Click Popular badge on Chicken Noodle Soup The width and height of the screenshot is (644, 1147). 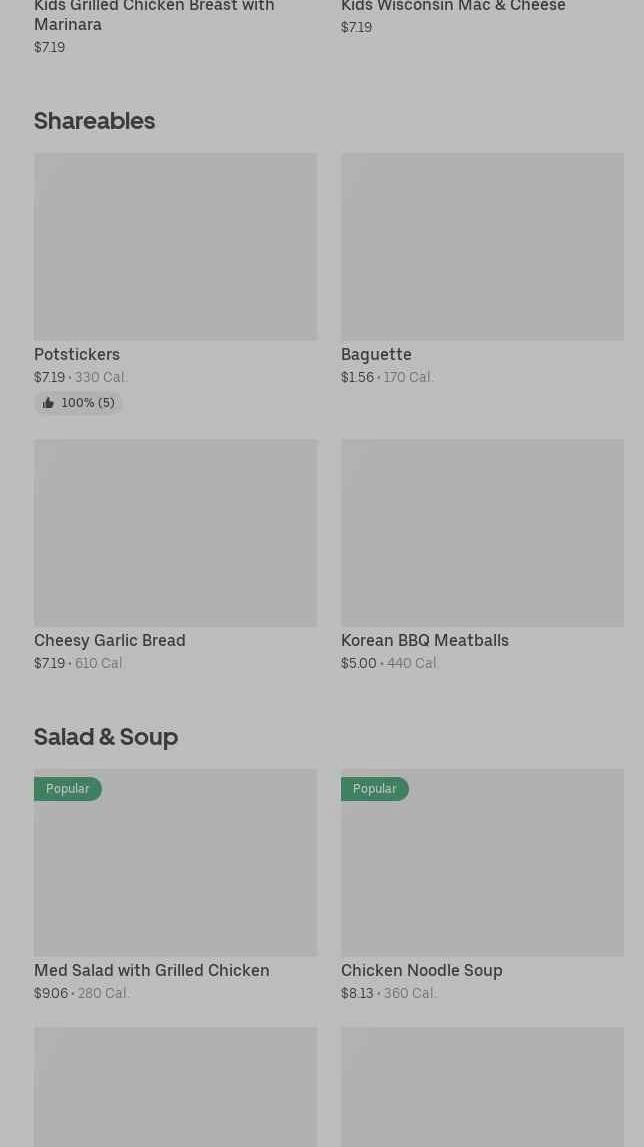click(x=375, y=789)
